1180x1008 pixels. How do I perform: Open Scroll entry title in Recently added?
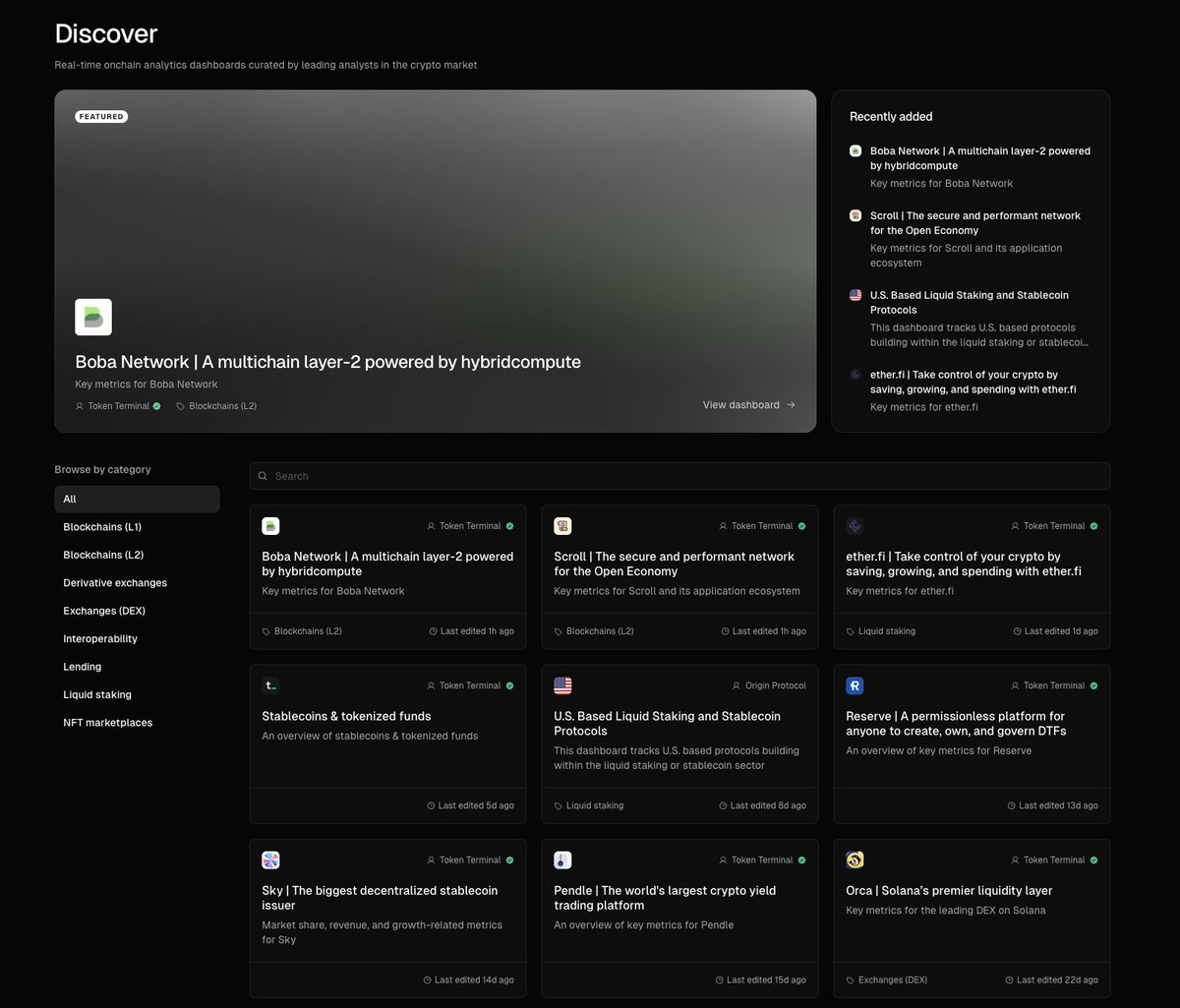(975, 223)
